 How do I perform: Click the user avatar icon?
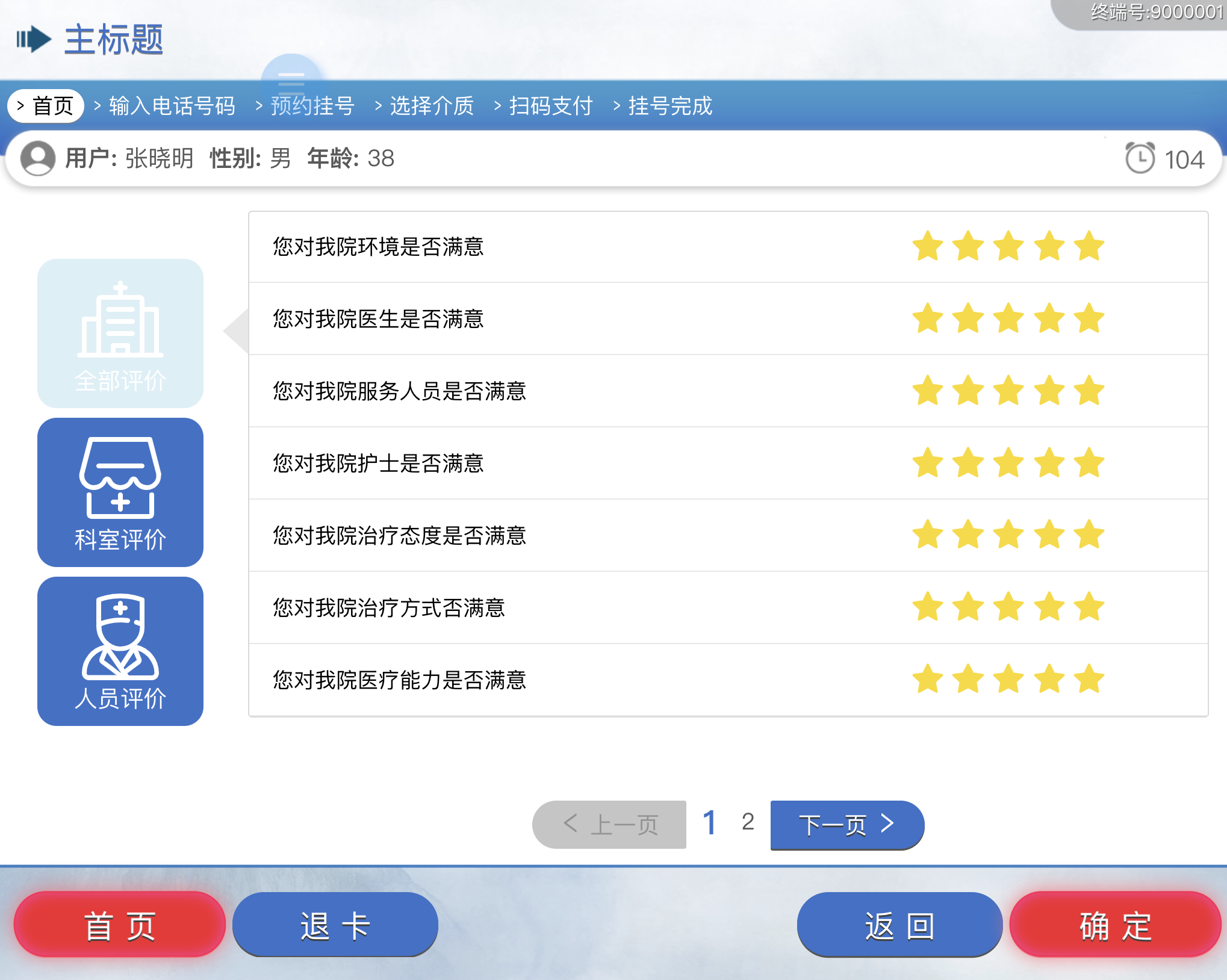37,158
